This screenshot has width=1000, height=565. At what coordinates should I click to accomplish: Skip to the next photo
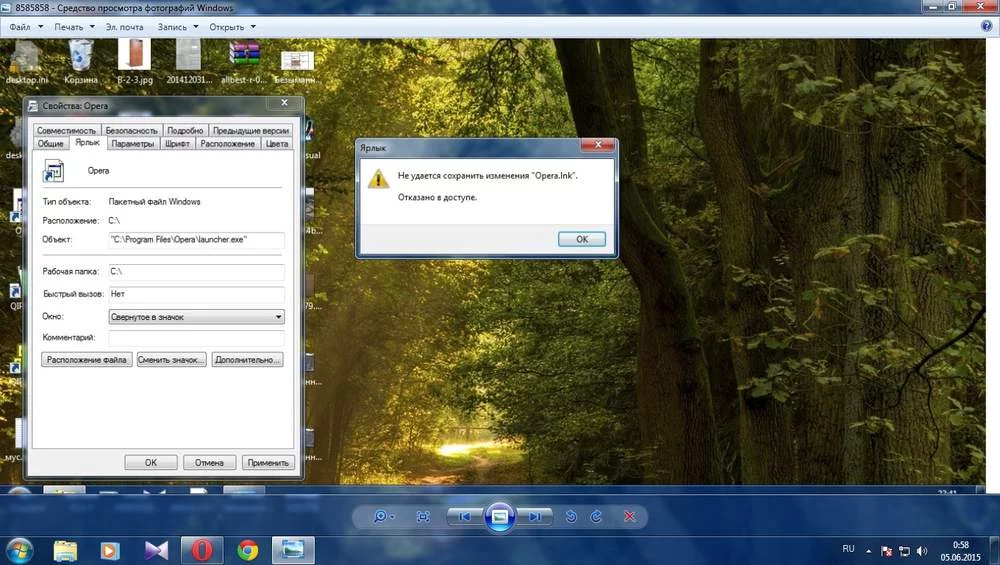pyautogui.click(x=536, y=516)
